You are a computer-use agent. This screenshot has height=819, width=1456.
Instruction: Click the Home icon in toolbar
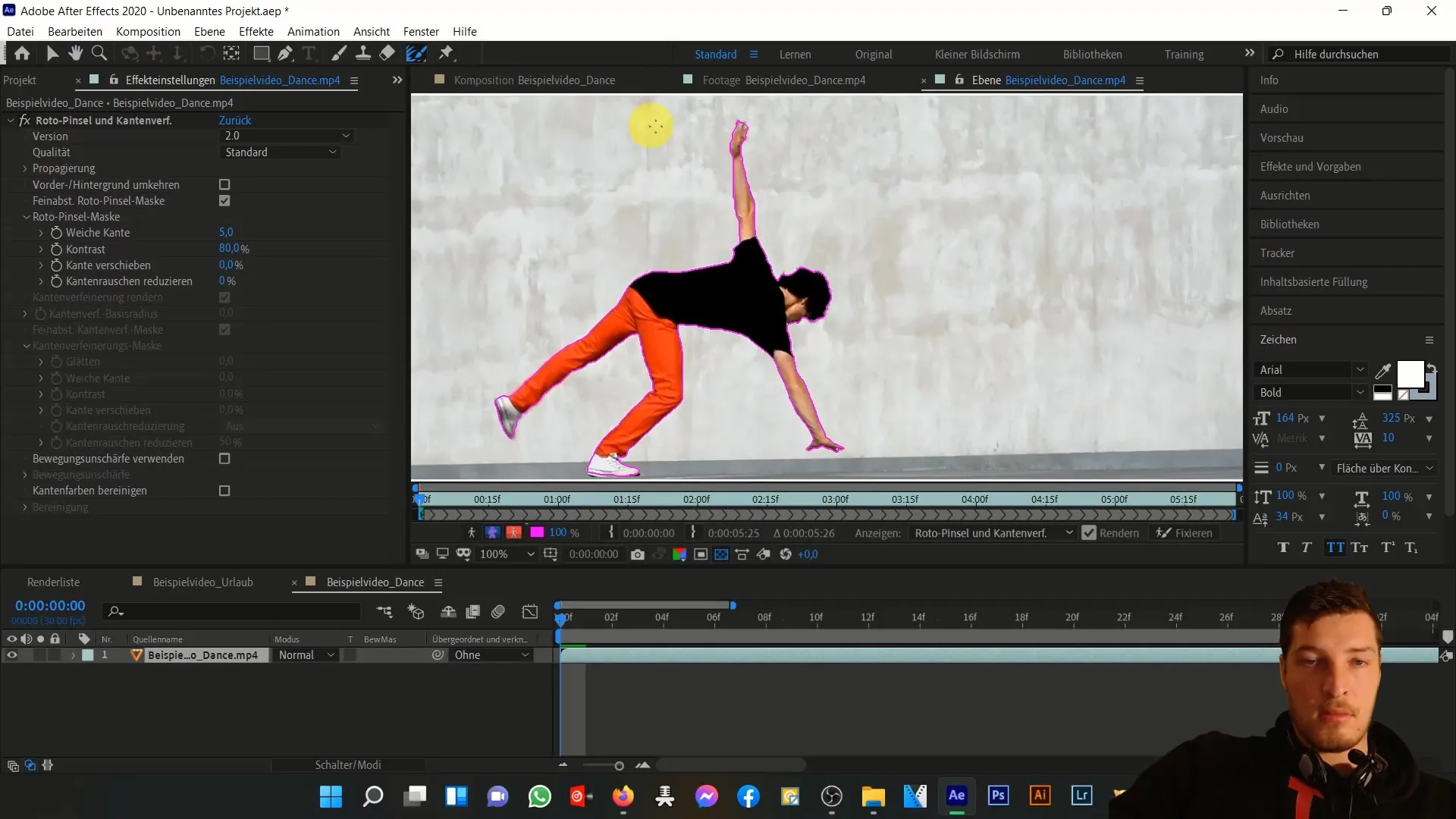(x=22, y=53)
